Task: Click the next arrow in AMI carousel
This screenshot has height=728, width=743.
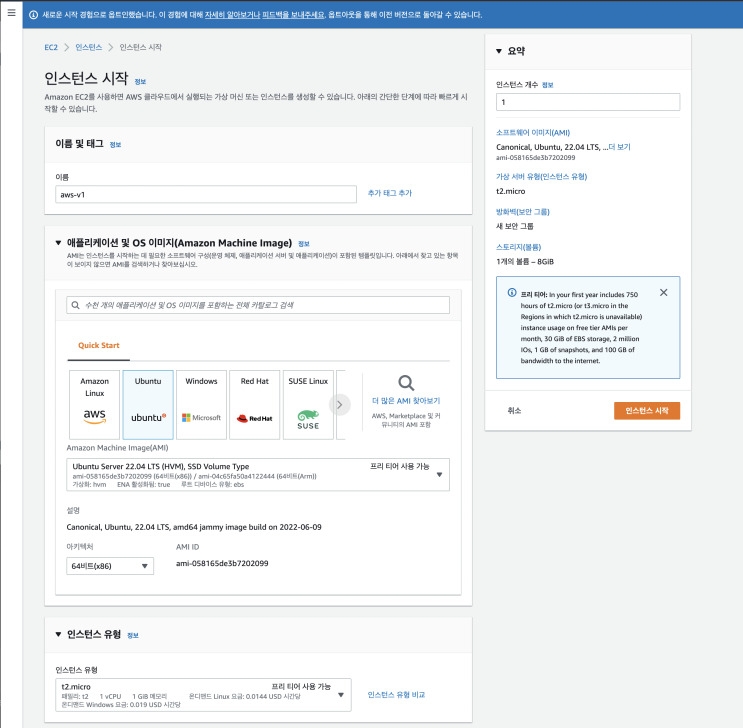Action: [x=339, y=405]
